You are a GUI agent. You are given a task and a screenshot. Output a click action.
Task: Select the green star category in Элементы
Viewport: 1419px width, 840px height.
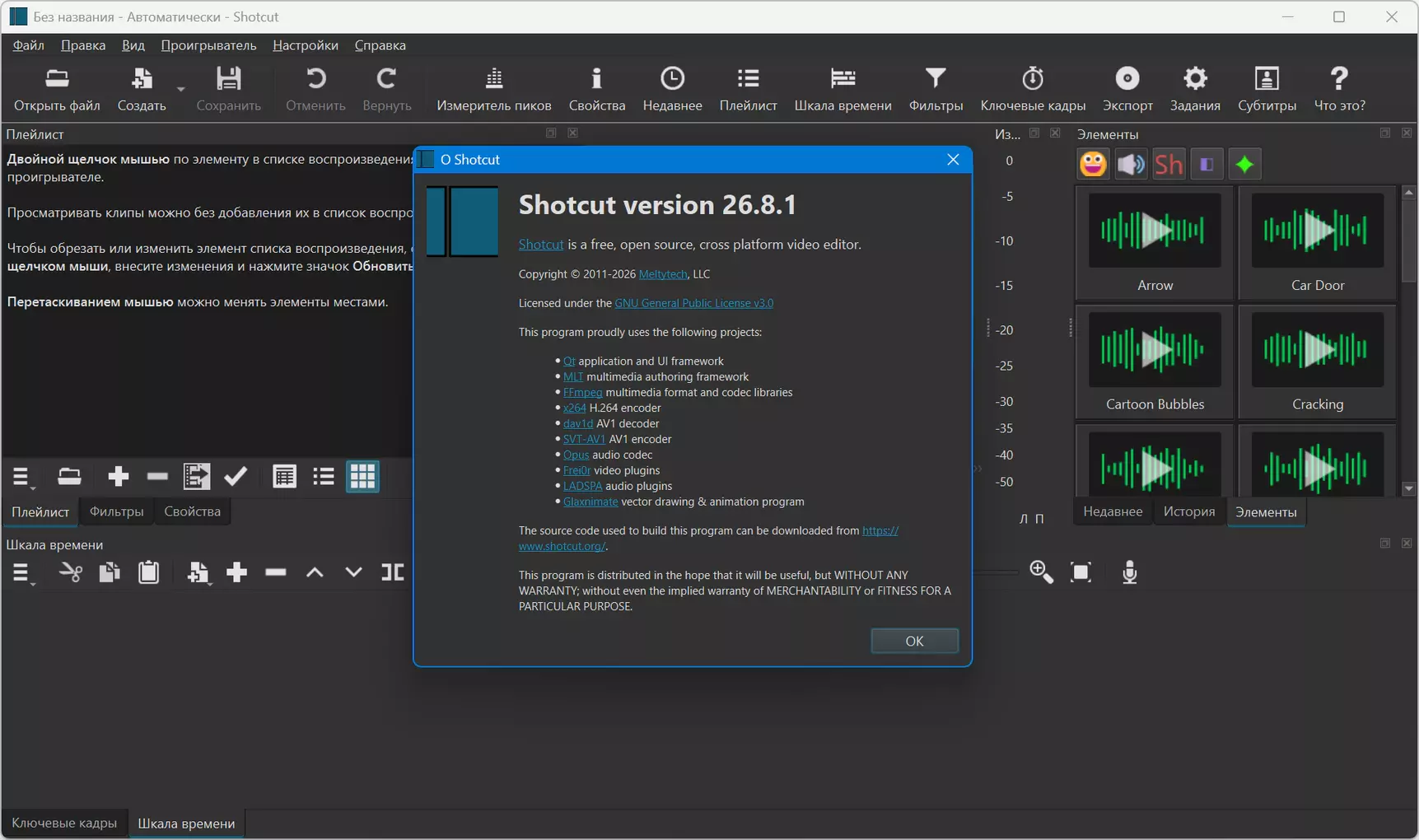coord(1244,165)
